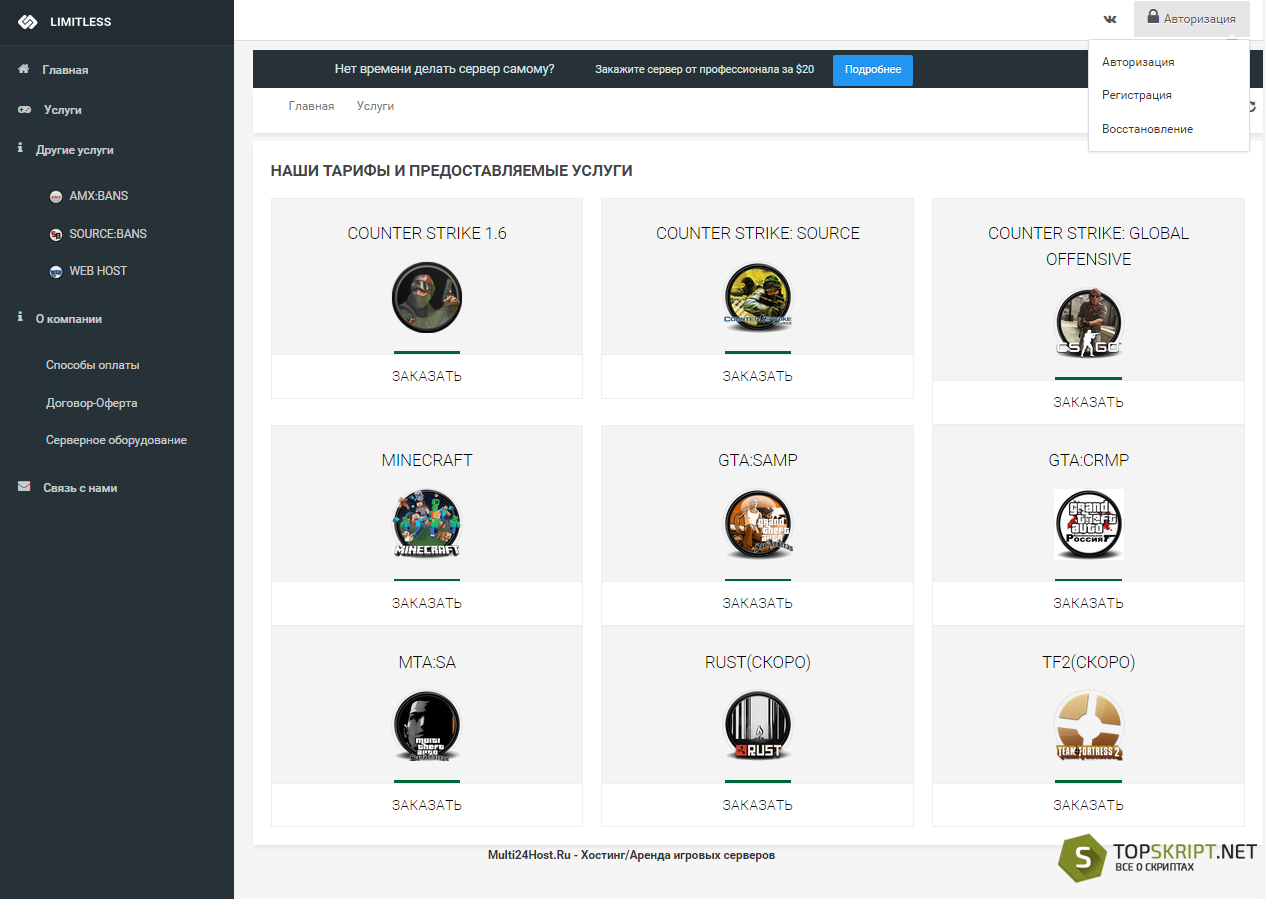Open SOURCE:BANS service page
The width and height of the screenshot is (1265, 899).
coord(108,234)
